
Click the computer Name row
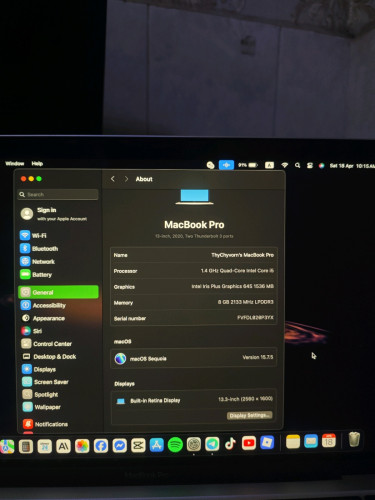[x=194, y=255]
